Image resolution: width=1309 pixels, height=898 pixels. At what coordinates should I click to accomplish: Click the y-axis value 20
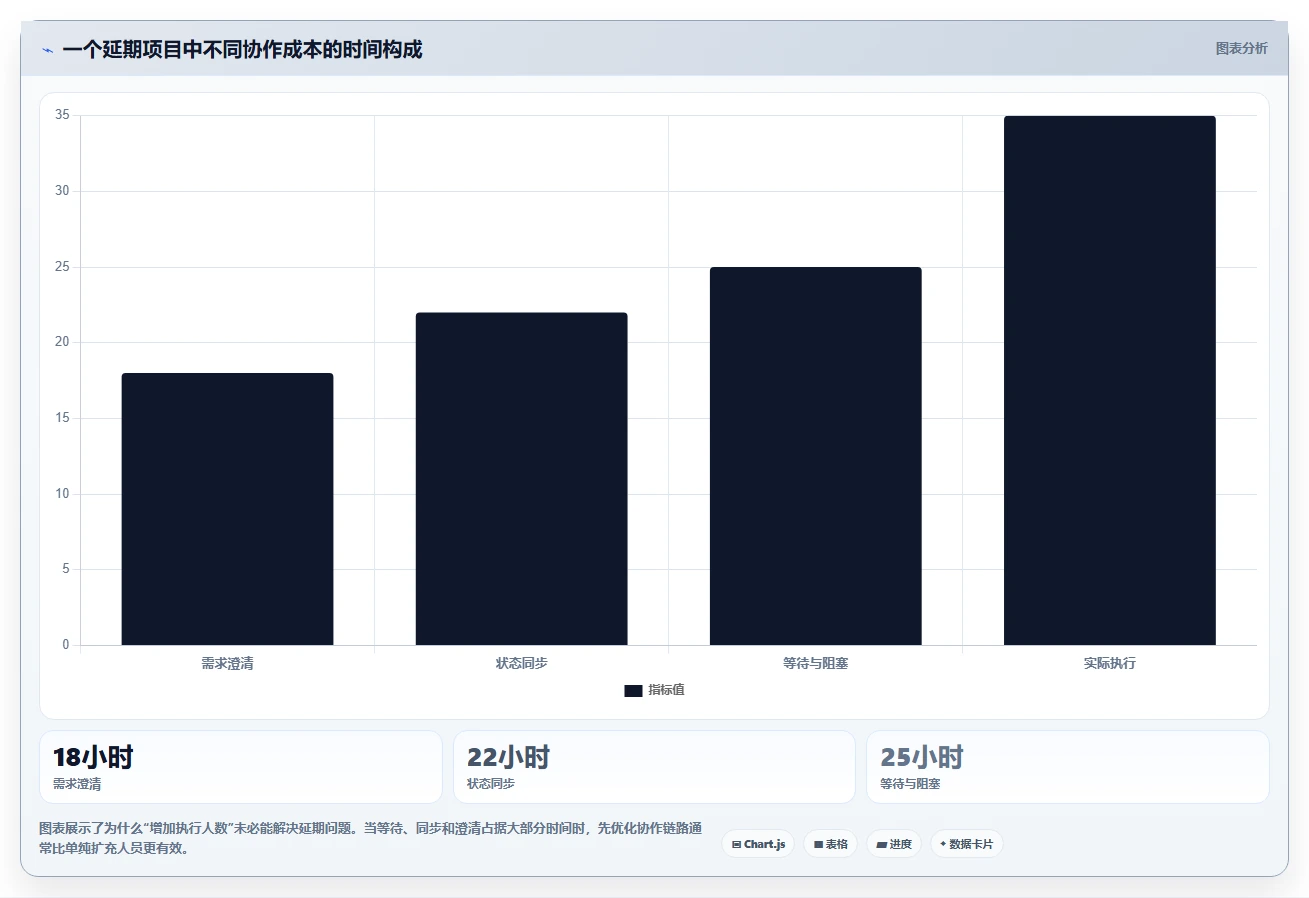coord(62,342)
